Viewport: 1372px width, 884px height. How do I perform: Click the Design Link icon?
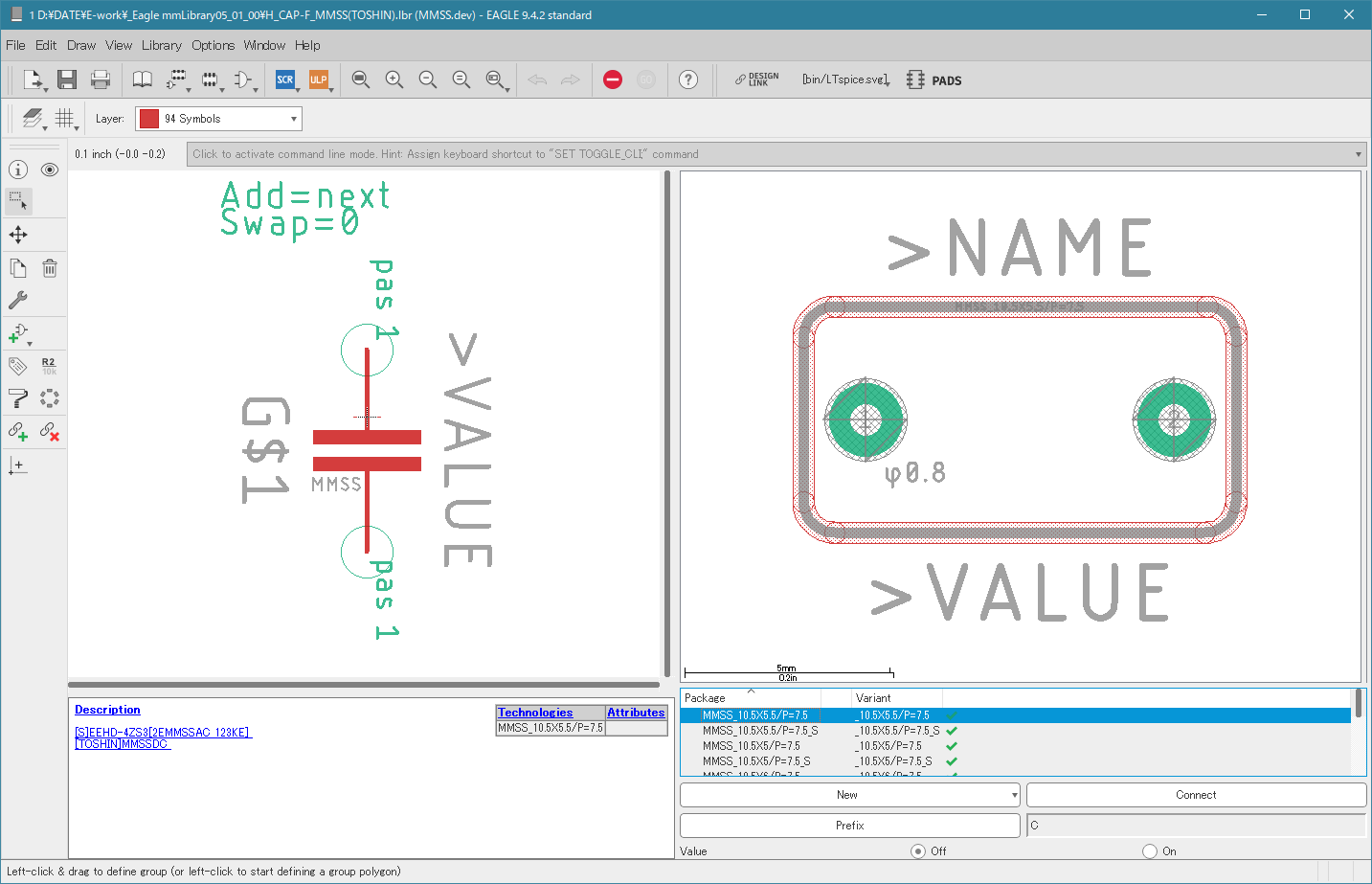click(x=757, y=79)
